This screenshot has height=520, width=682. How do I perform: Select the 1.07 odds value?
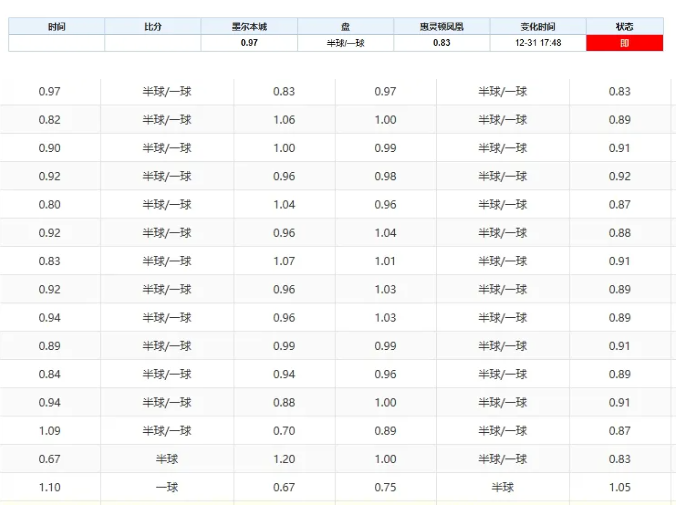tap(284, 261)
